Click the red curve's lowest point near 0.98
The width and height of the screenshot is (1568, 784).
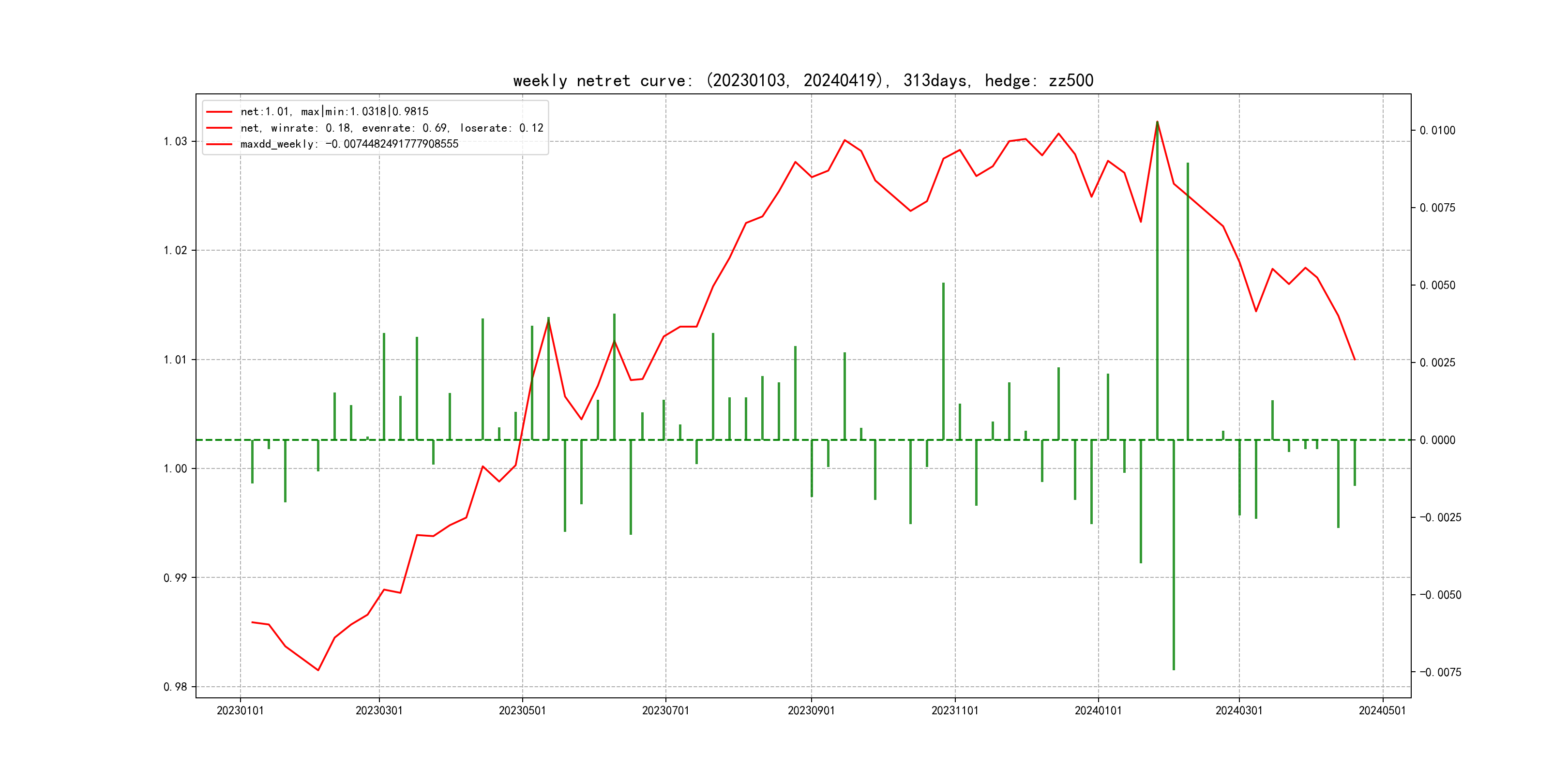(x=318, y=670)
